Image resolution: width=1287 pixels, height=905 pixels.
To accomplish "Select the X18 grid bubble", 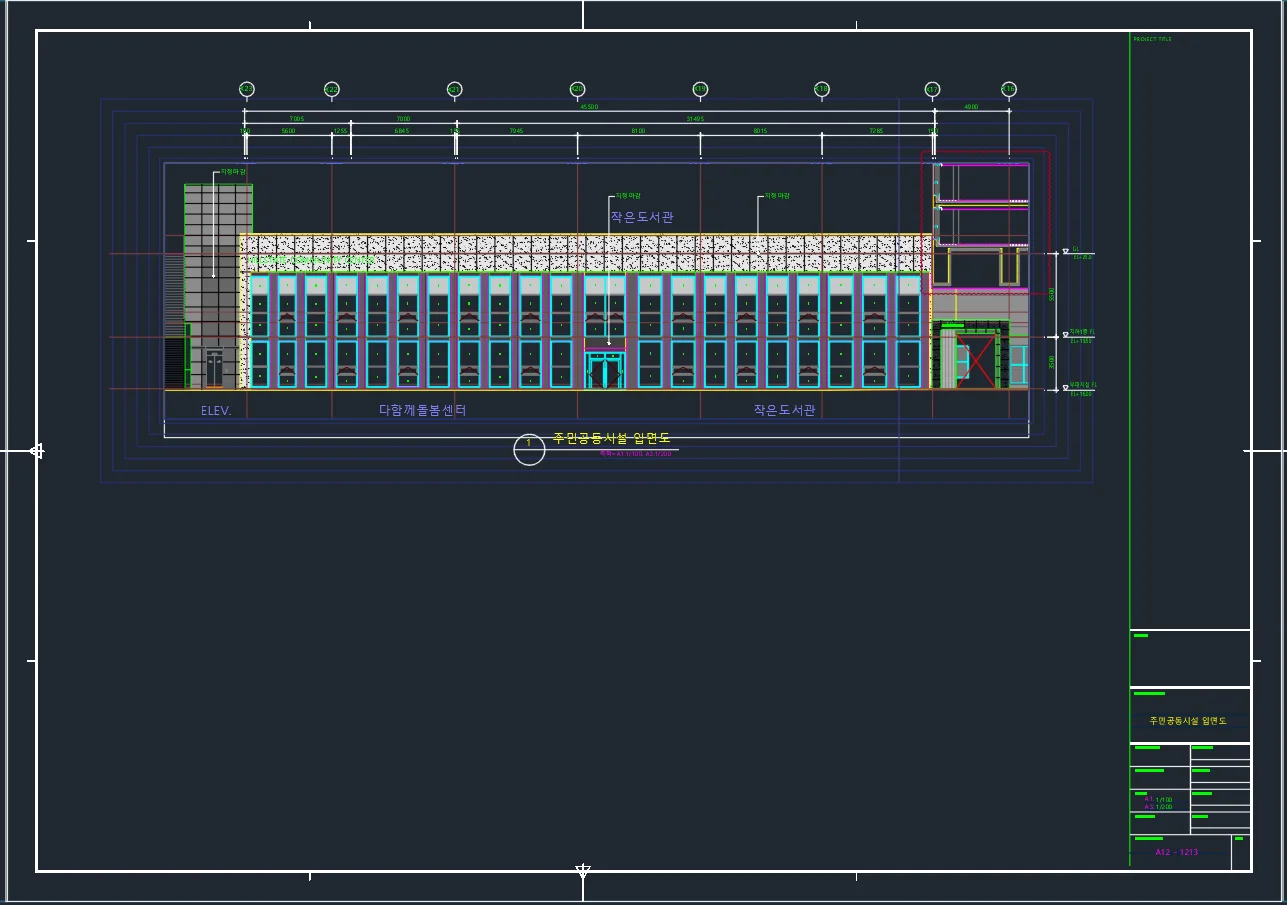I will [822, 89].
